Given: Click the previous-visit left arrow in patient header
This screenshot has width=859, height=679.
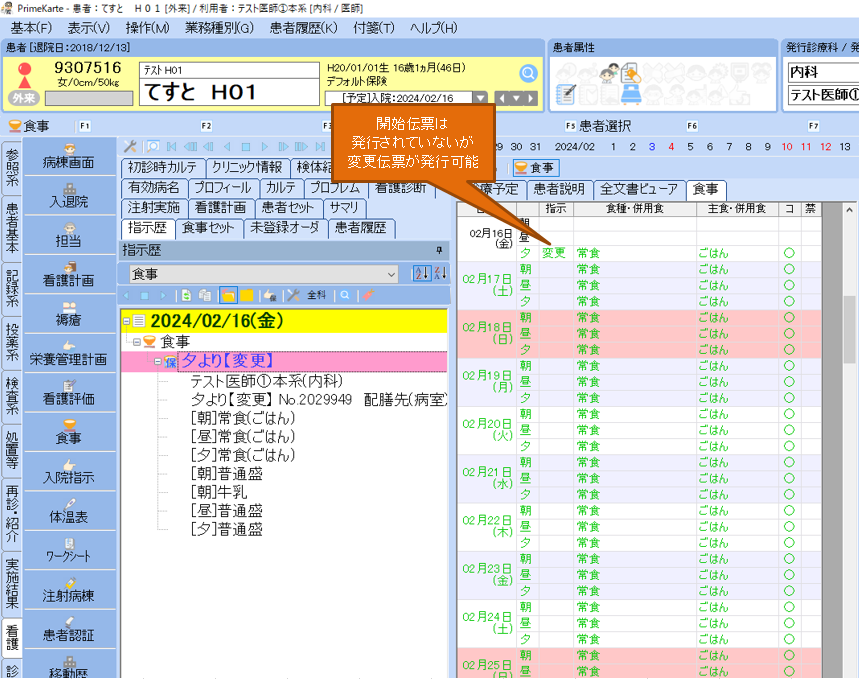Looking at the screenshot, I should coord(502,99).
